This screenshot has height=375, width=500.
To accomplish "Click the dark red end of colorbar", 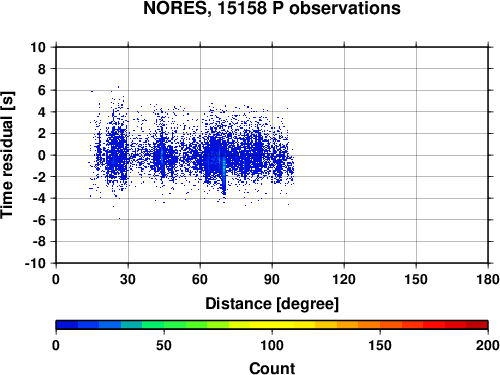I will coord(477,325).
